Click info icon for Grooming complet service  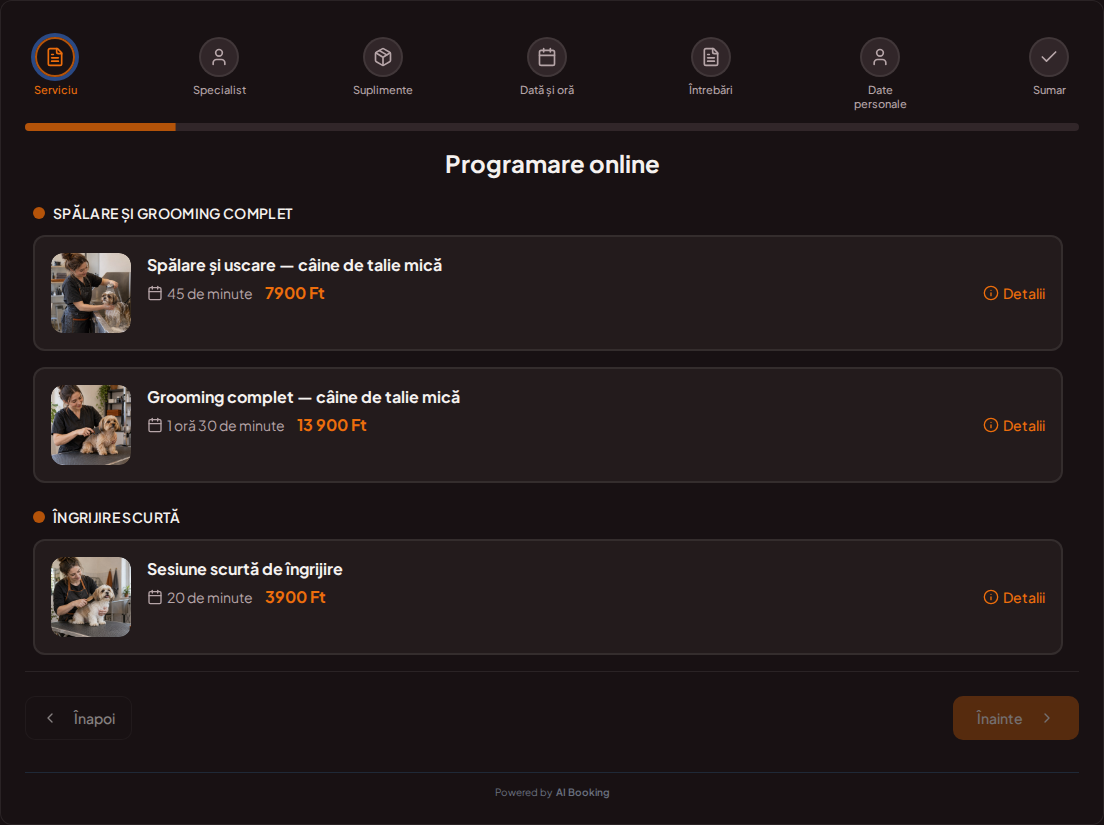[991, 425]
